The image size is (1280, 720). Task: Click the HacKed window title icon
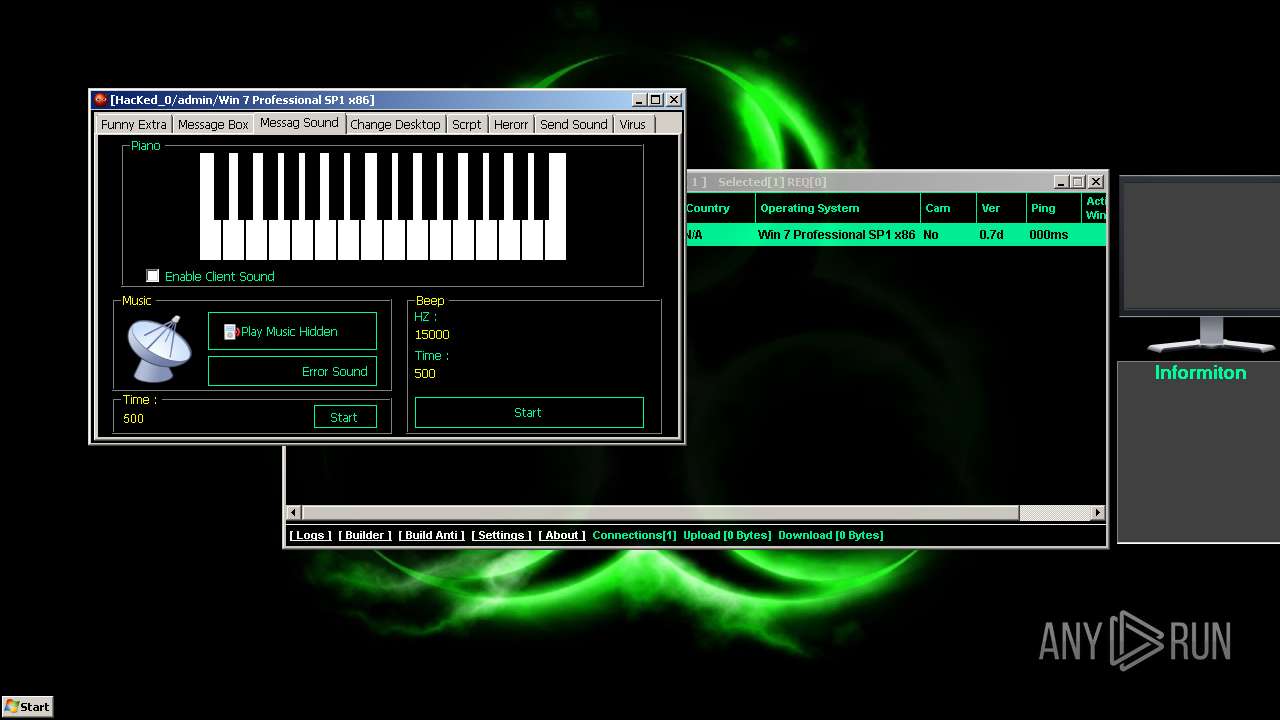pos(100,99)
